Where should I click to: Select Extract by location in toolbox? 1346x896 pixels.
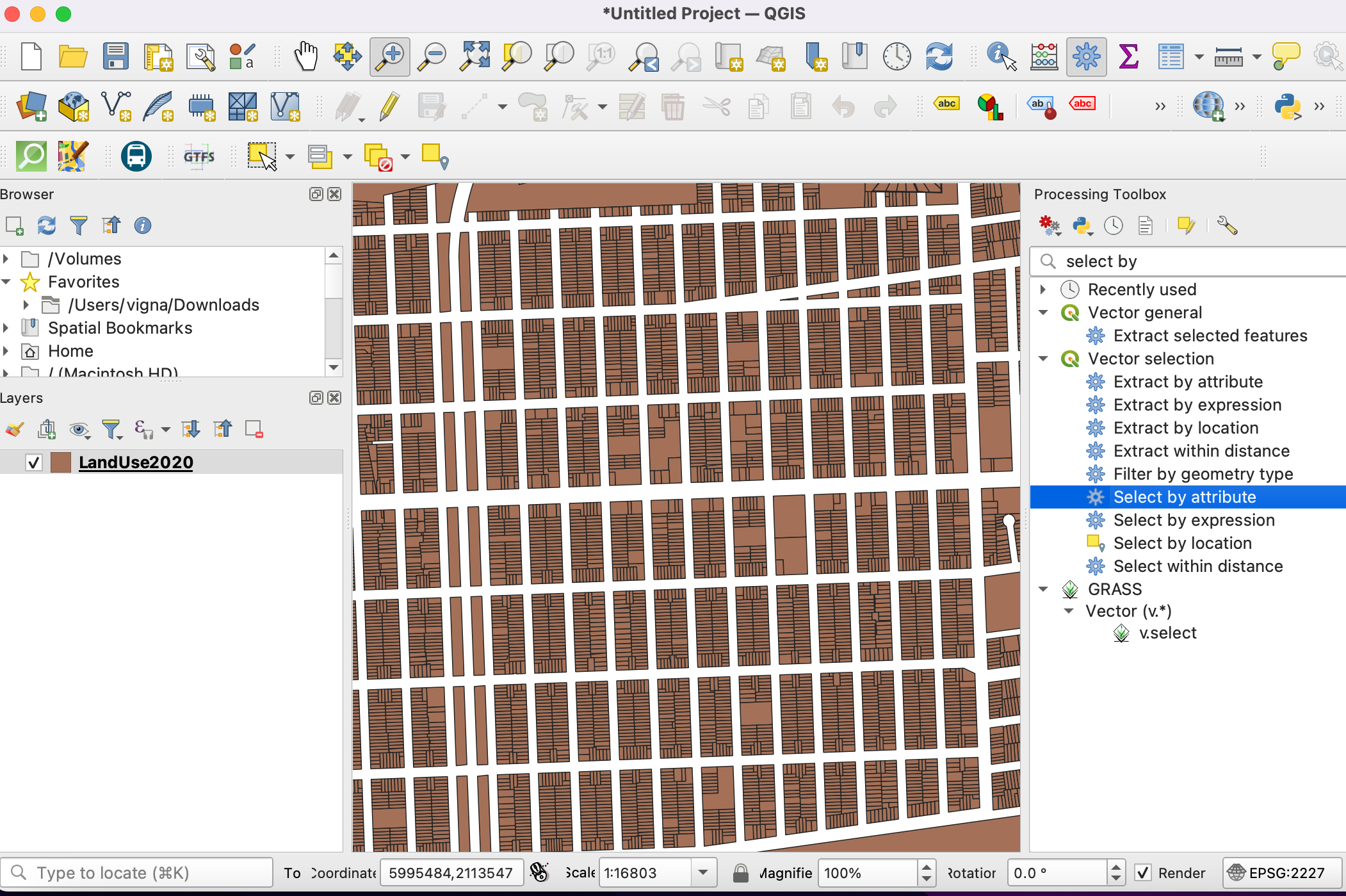pos(1185,428)
